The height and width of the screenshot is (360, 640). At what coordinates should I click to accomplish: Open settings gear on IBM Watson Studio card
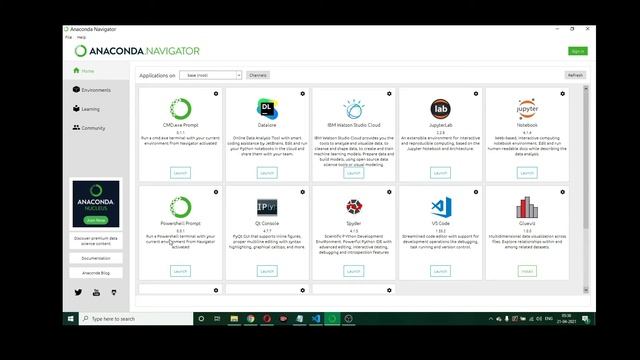(x=389, y=93)
